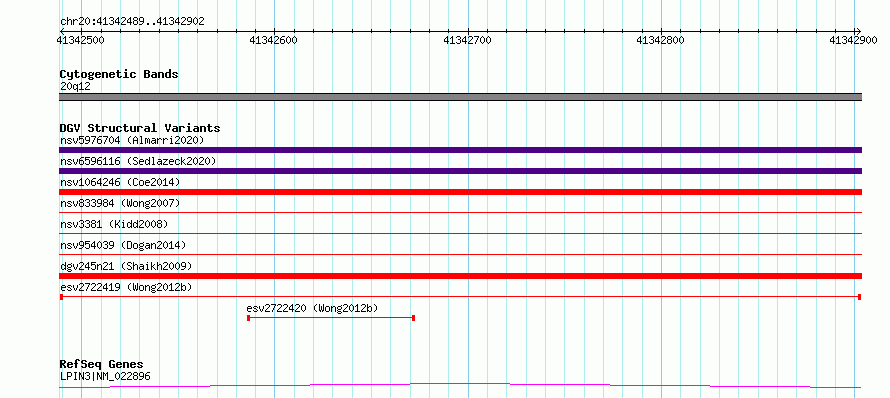This screenshot has height=398, width=890.
Task: Select the thick red dgv245n21 variant bar
Action: pos(460,276)
